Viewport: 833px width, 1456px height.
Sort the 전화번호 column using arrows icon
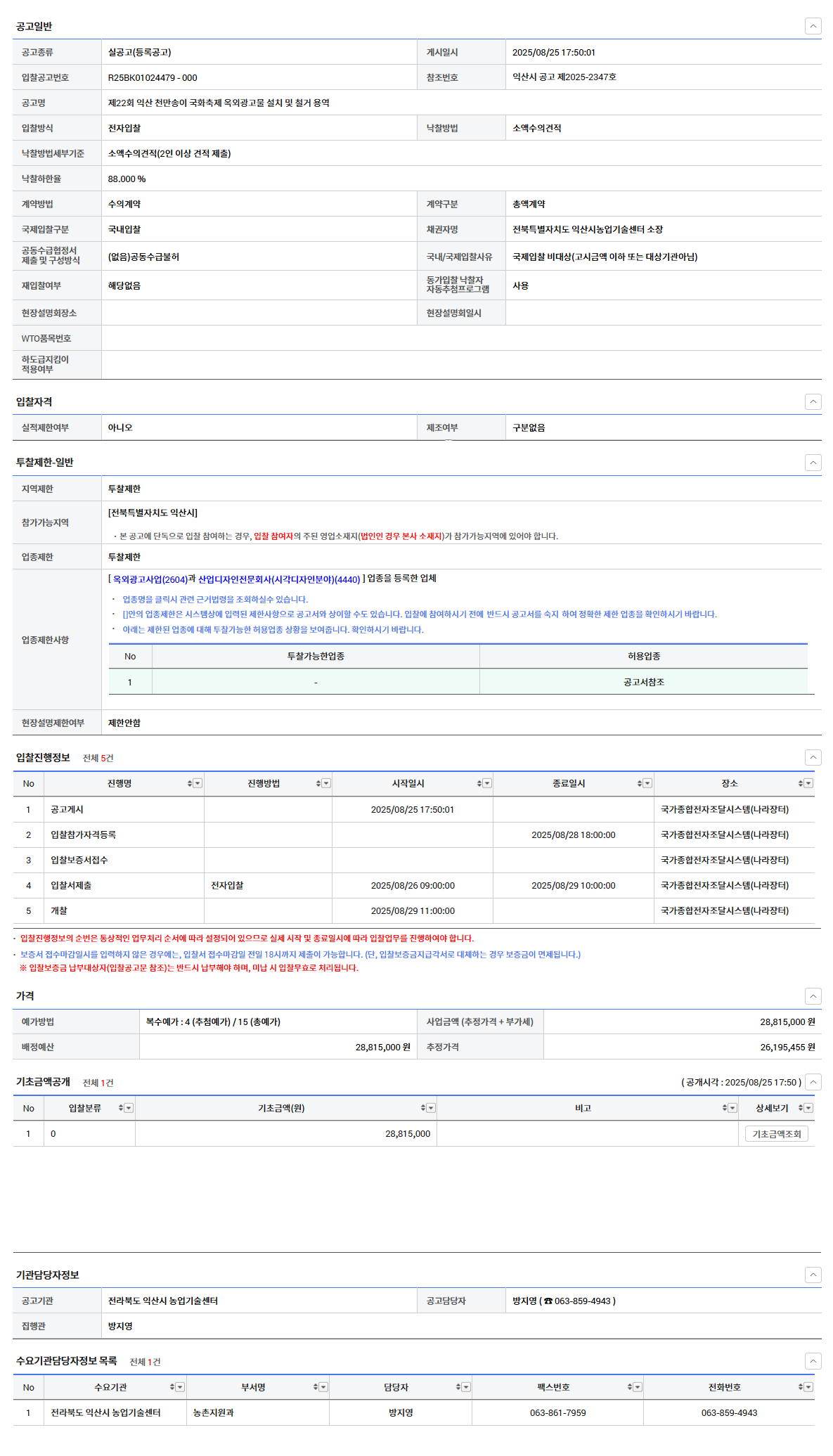point(800,1387)
